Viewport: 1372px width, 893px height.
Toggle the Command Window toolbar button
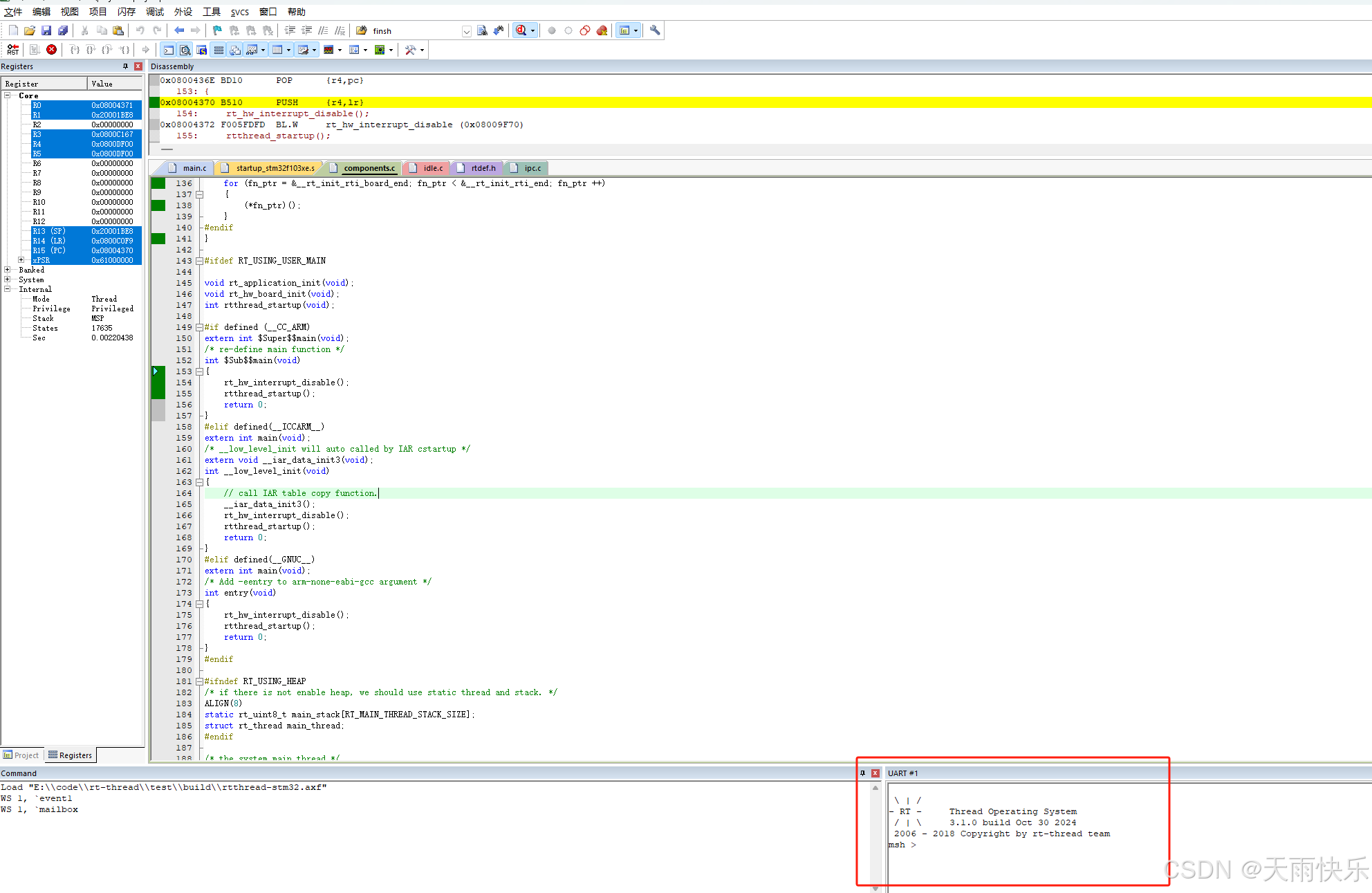tap(168, 50)
